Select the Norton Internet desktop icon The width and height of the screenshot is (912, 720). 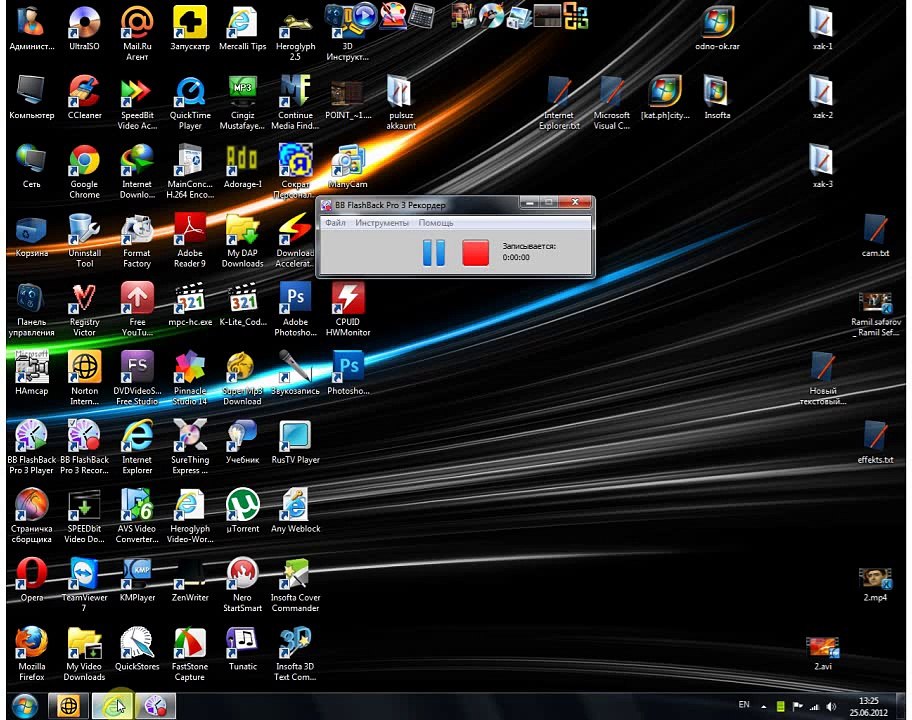84,378
